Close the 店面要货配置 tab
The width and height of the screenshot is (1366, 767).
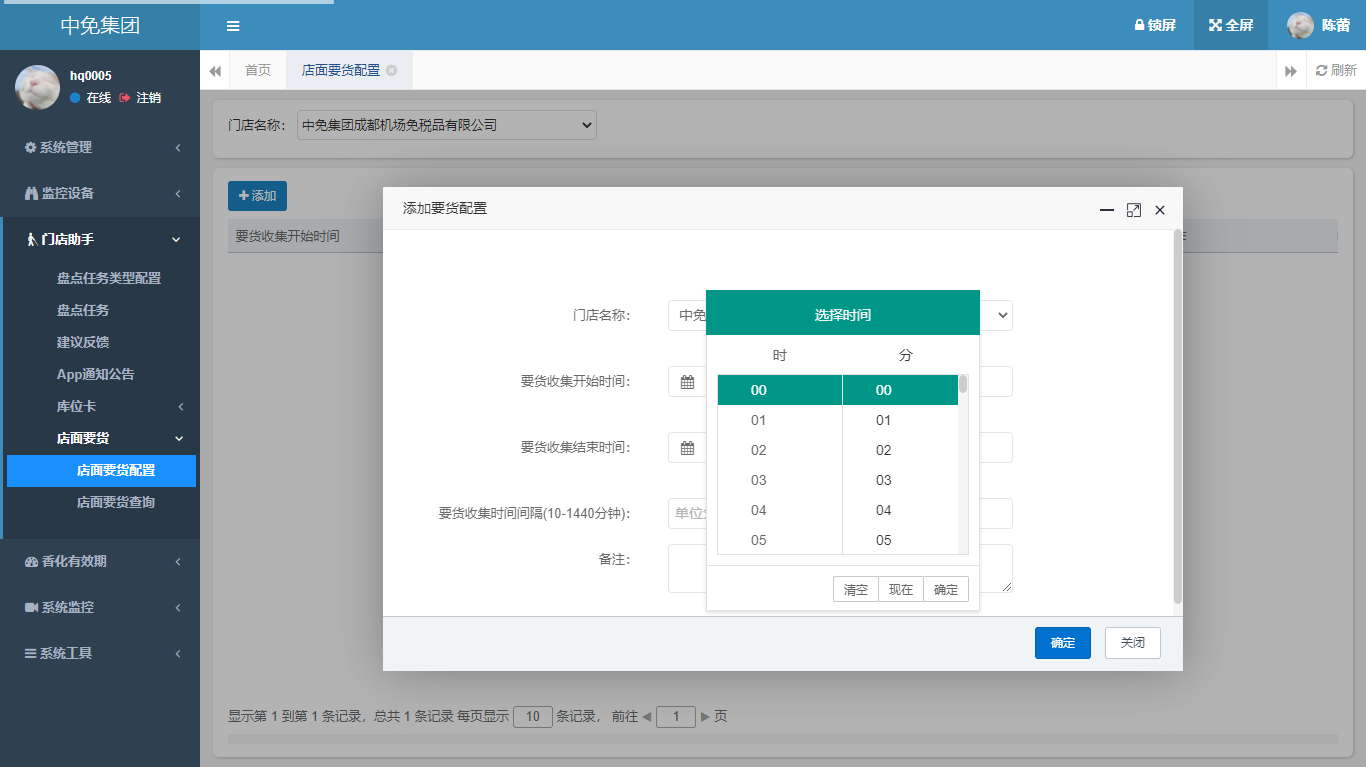click(392, 70)
